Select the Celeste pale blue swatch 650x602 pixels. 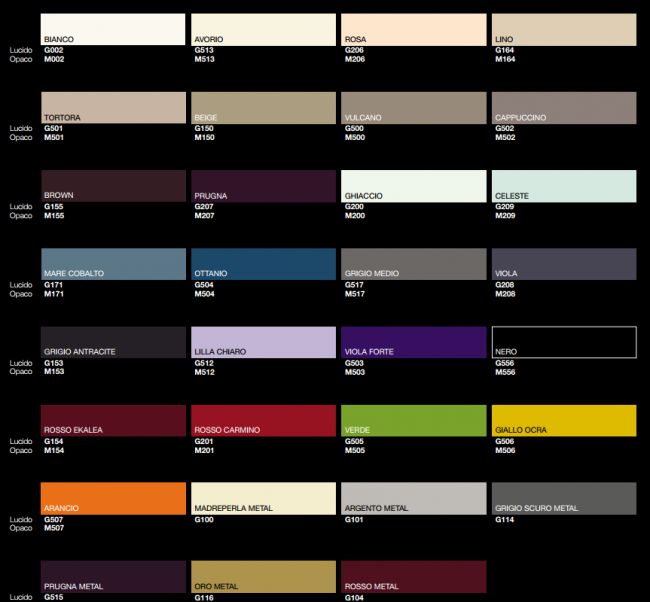564,185
